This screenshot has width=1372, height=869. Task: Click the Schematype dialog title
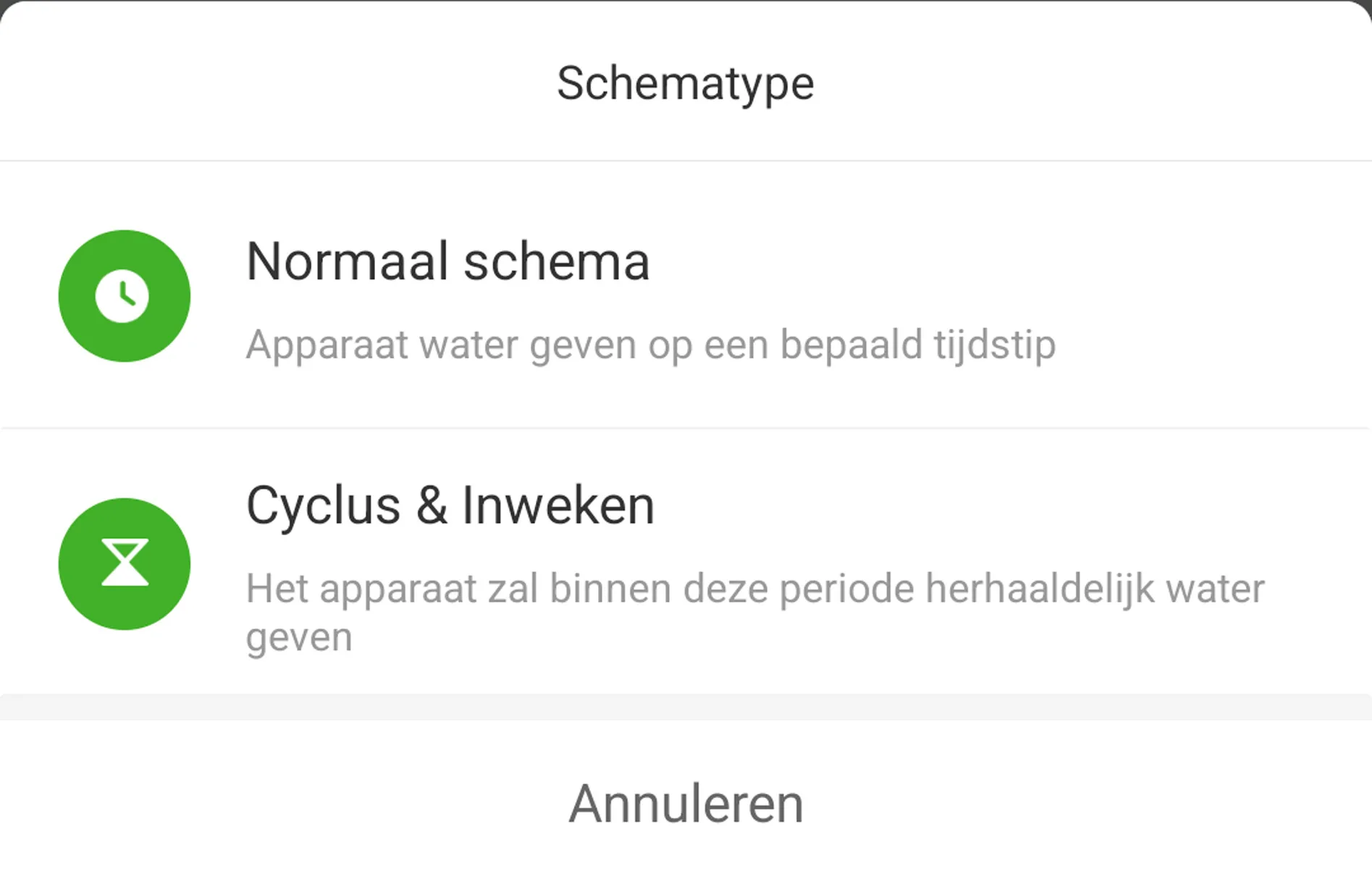click(x=686, y=83)
